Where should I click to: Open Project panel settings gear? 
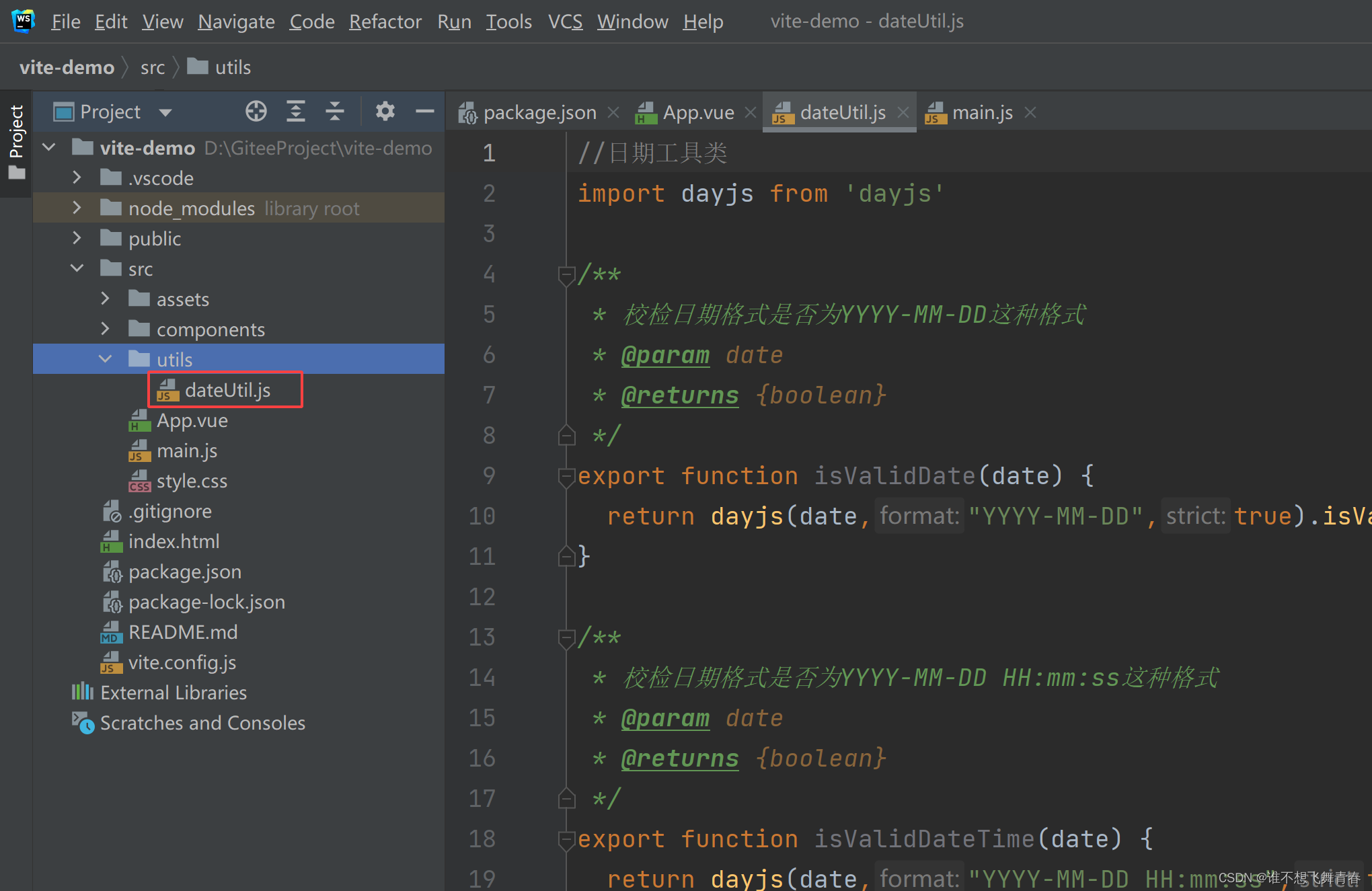click(385, 111)
